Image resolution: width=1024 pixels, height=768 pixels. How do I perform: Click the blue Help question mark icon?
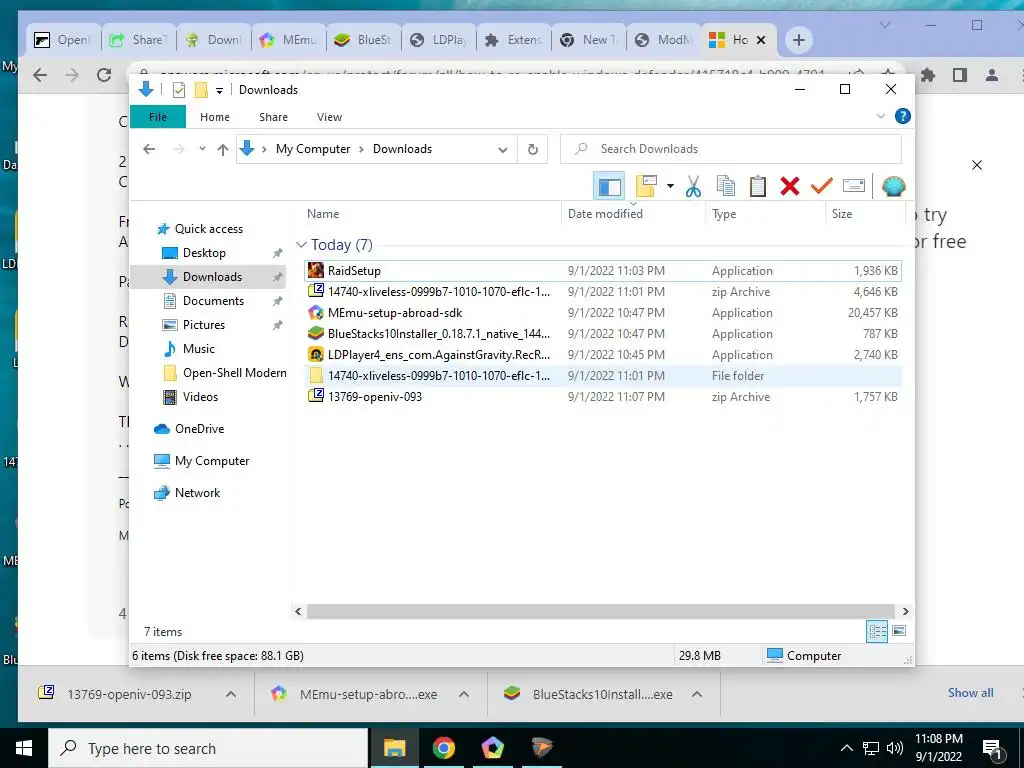coord(903,116)
